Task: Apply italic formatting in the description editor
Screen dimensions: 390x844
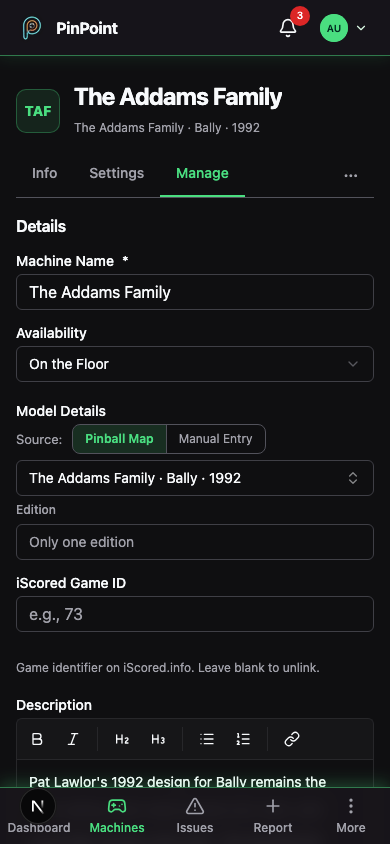Action: [x=73, y=739]
